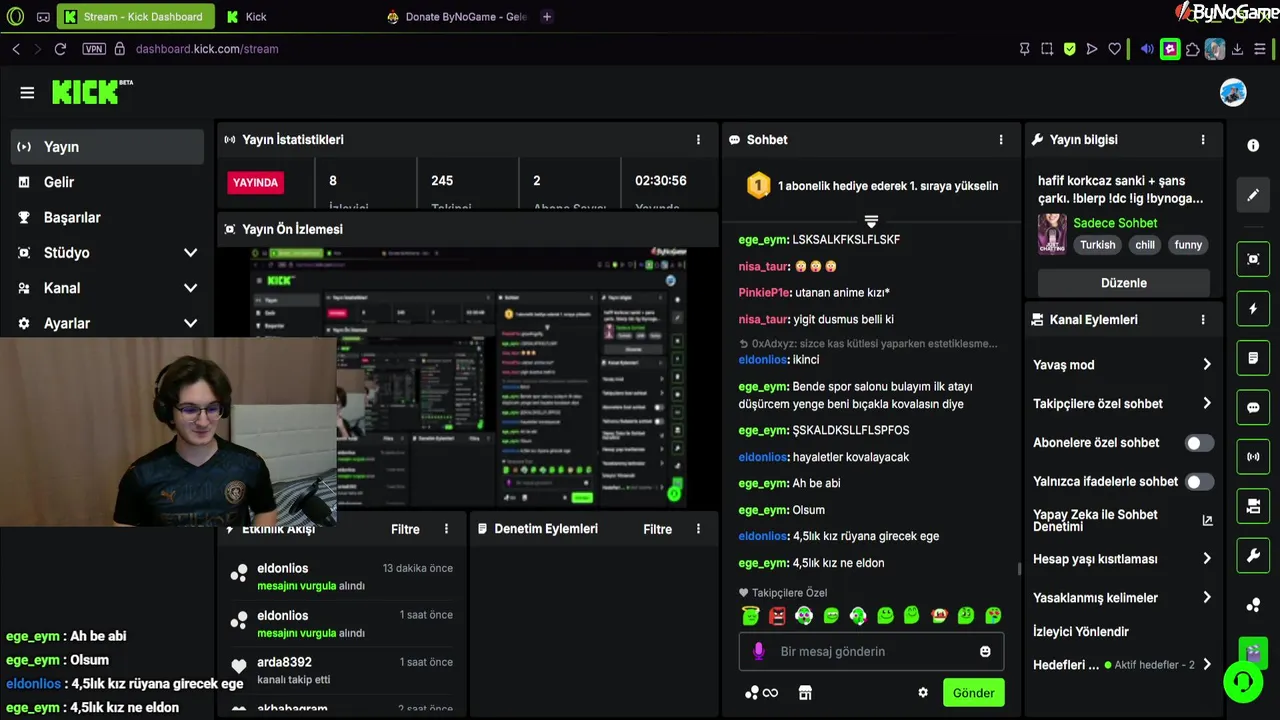
Task: Click the angel halo green emote
Action: coord(751,616)
